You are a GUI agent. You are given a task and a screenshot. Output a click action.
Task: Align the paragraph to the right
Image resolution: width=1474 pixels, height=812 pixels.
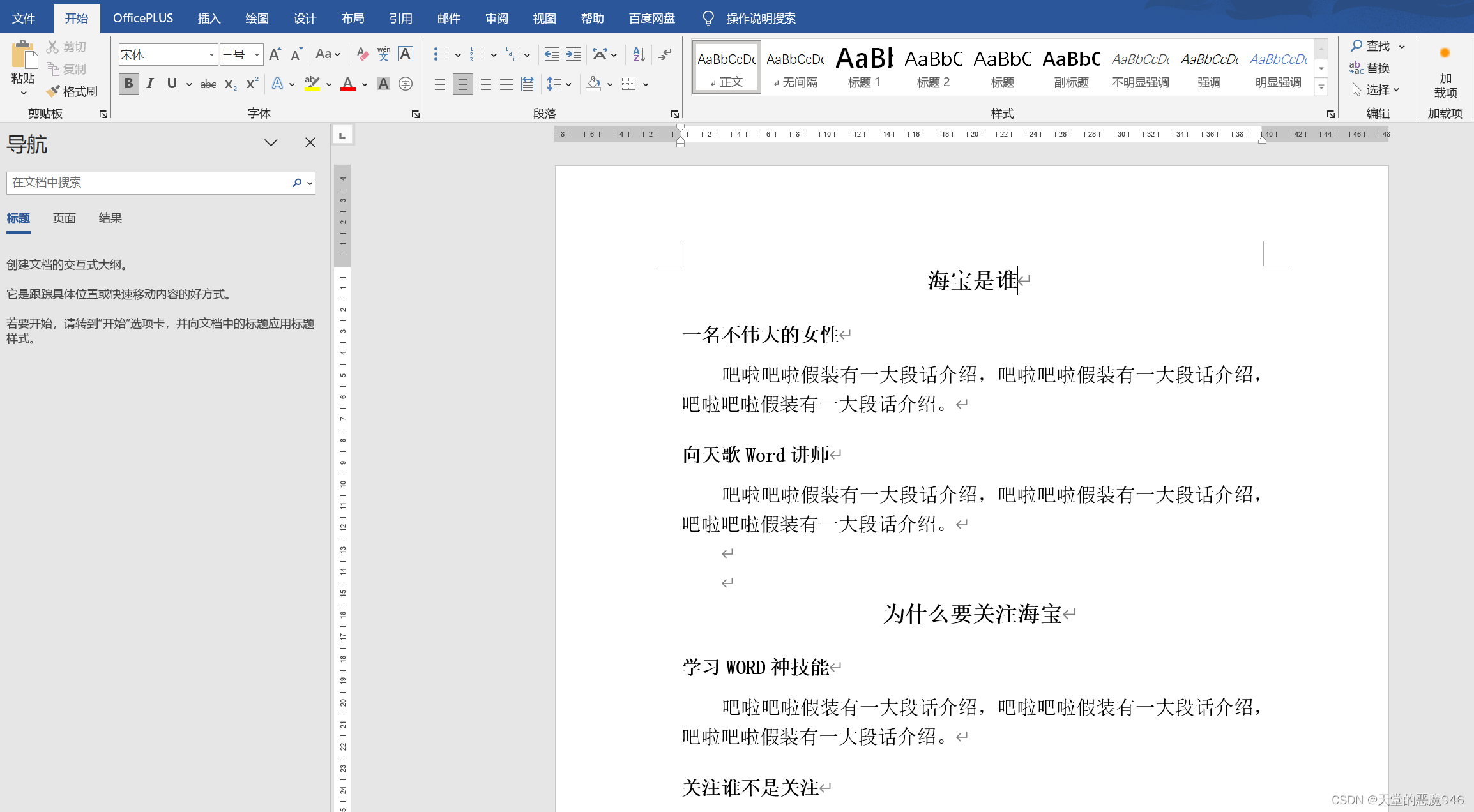coord(485,84)
